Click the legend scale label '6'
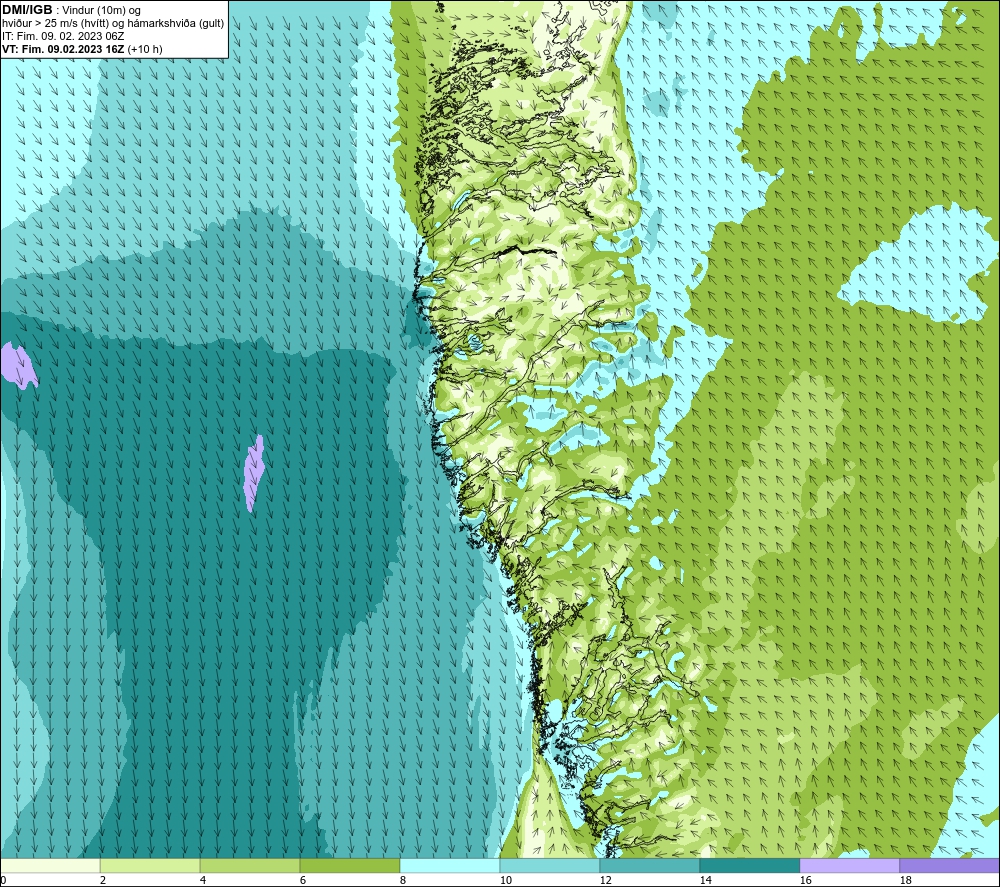 coord(303,881)
